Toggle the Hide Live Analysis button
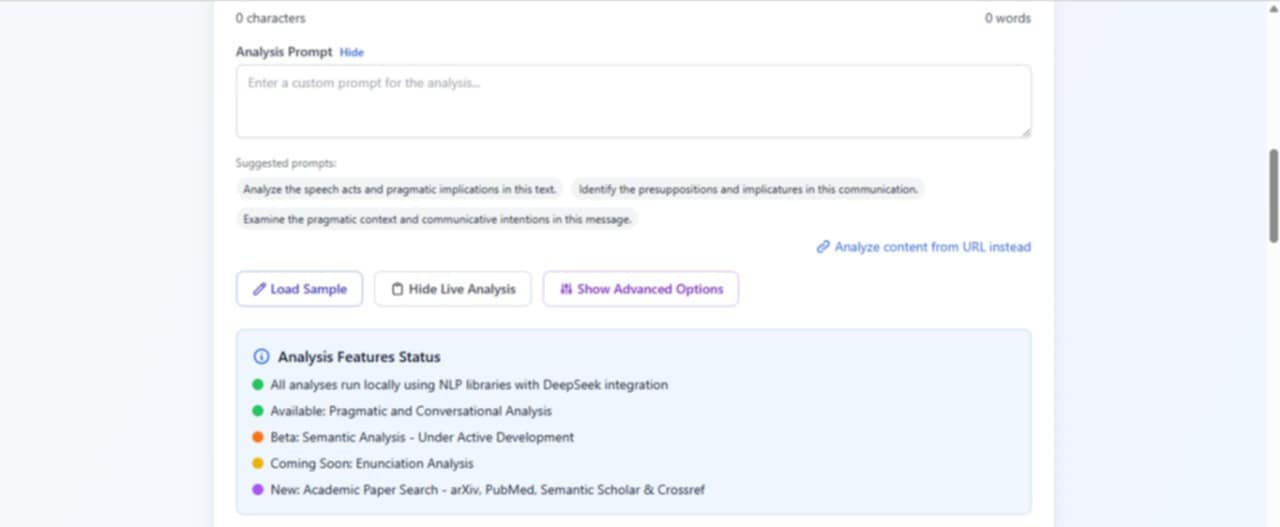This screenshot has height=527, width=1280. point(453,289)
